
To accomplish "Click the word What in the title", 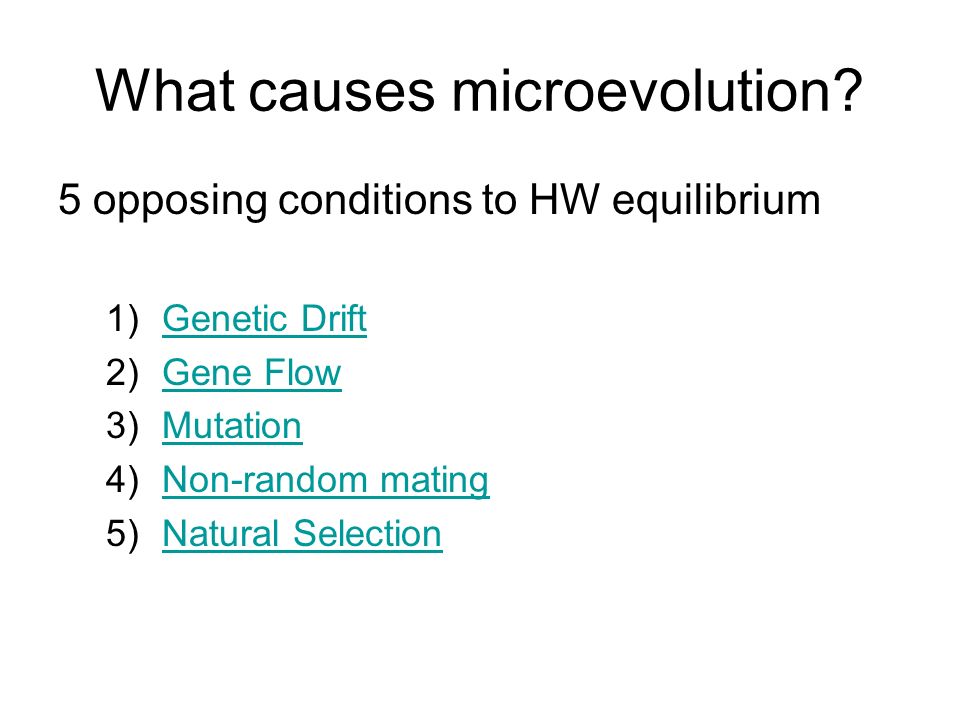I will coord(165,91).
